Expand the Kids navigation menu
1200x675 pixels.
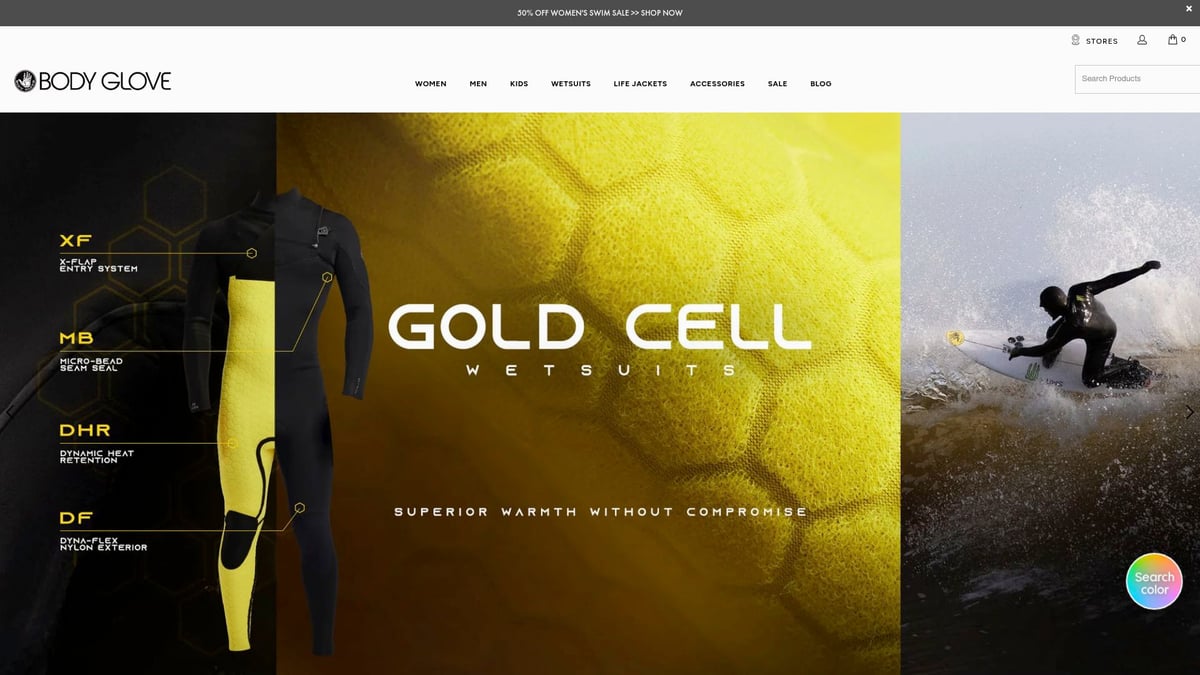(519, 84)
